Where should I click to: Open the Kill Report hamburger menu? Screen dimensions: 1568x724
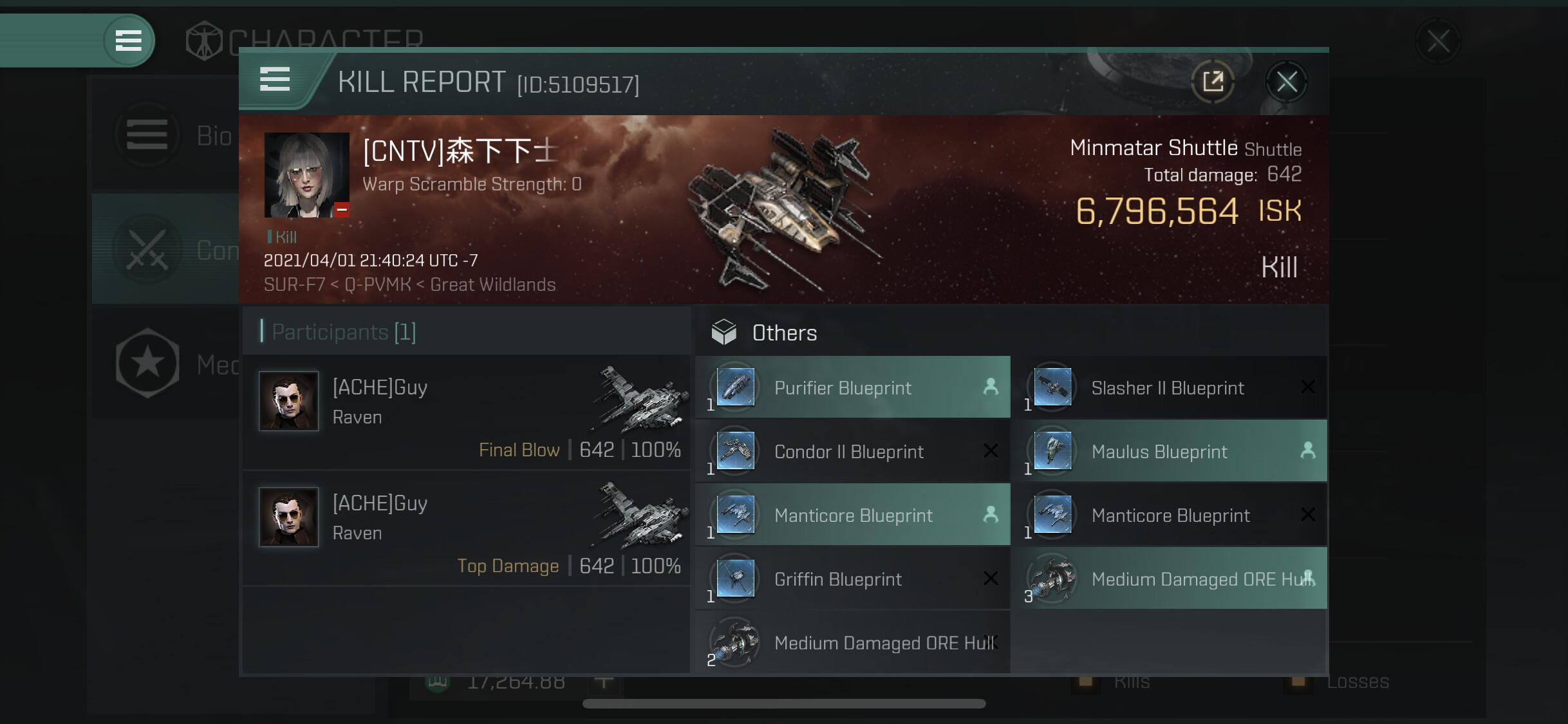[x=275, y=80]
